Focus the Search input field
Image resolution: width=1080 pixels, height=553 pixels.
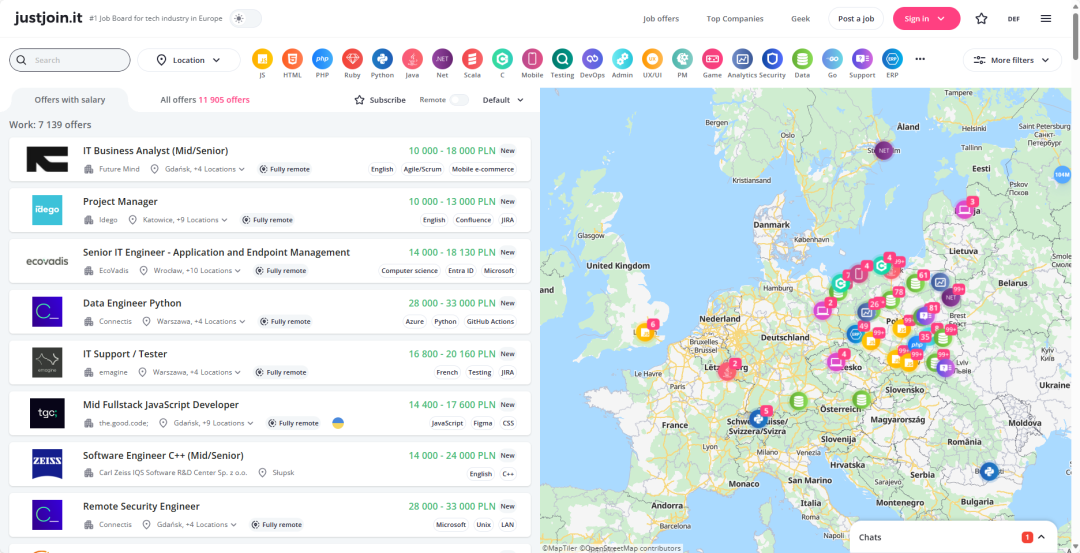(x=70, y=60)
